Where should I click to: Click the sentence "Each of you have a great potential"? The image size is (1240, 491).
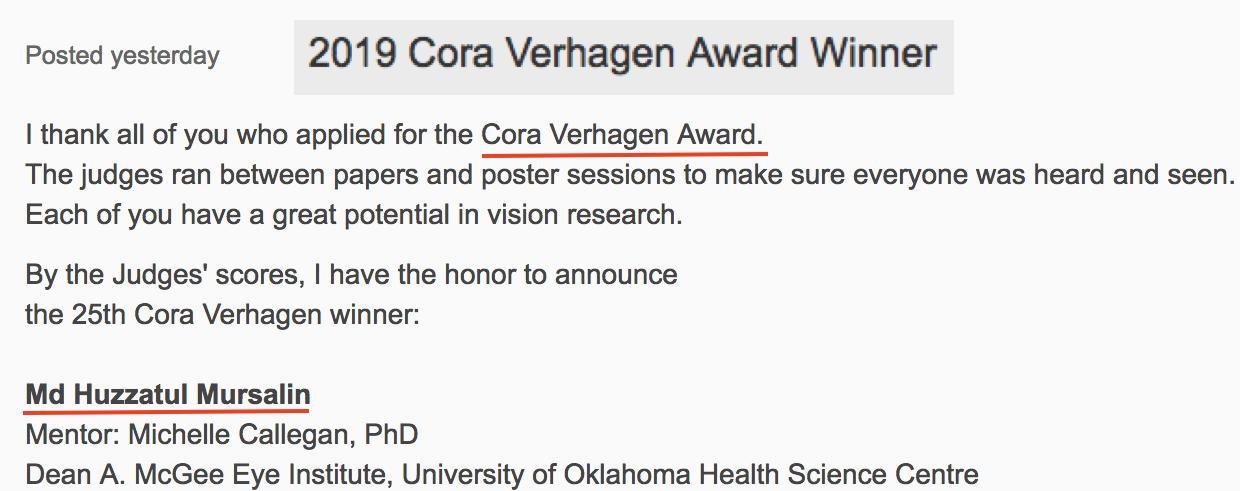tap(250, 215)
